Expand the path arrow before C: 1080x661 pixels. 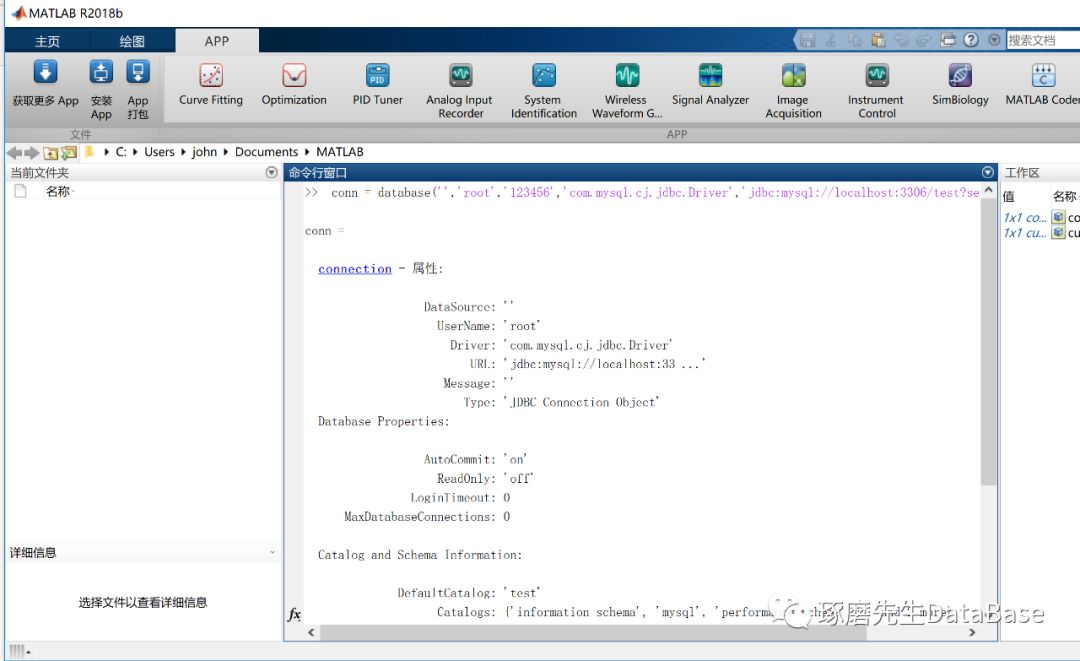[107, 151]
